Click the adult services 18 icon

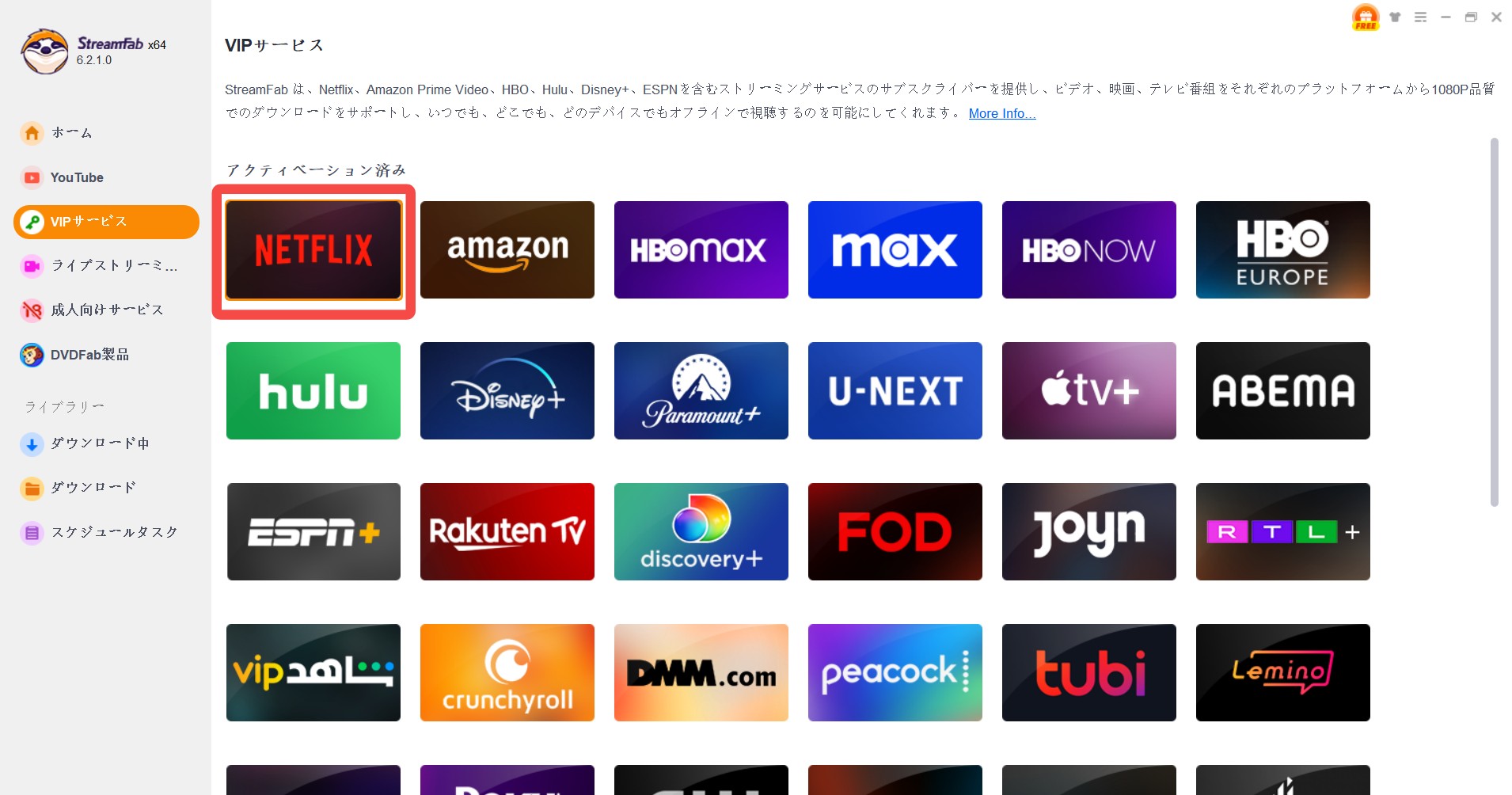pyautogui.click(x=32, y=310)
